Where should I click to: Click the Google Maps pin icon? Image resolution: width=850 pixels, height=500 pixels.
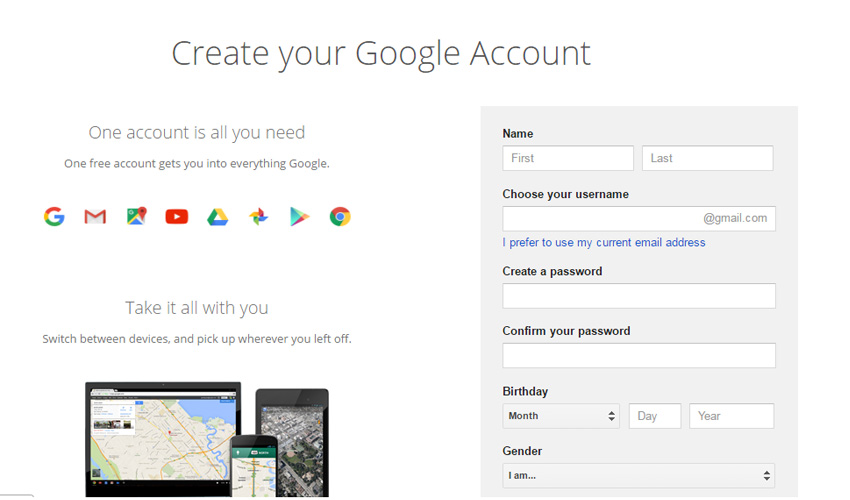point(137,216)
